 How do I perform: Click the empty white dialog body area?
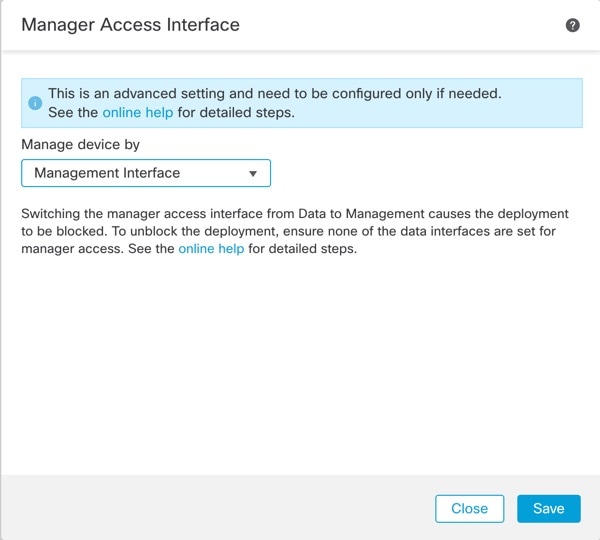coord(300,364)
